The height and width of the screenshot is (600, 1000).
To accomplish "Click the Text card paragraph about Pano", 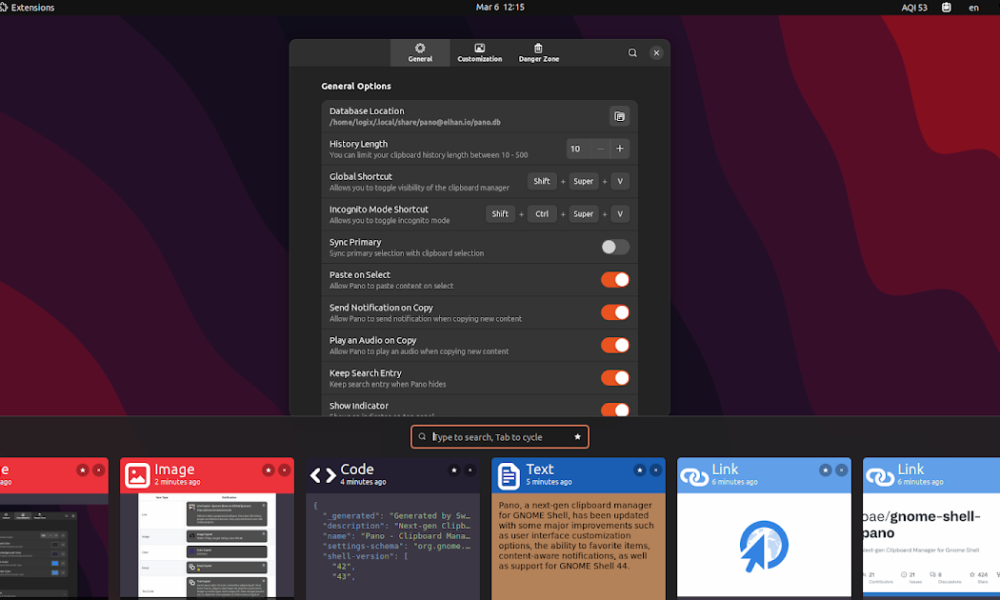I will pyautogui.click(x=577, y=535).
